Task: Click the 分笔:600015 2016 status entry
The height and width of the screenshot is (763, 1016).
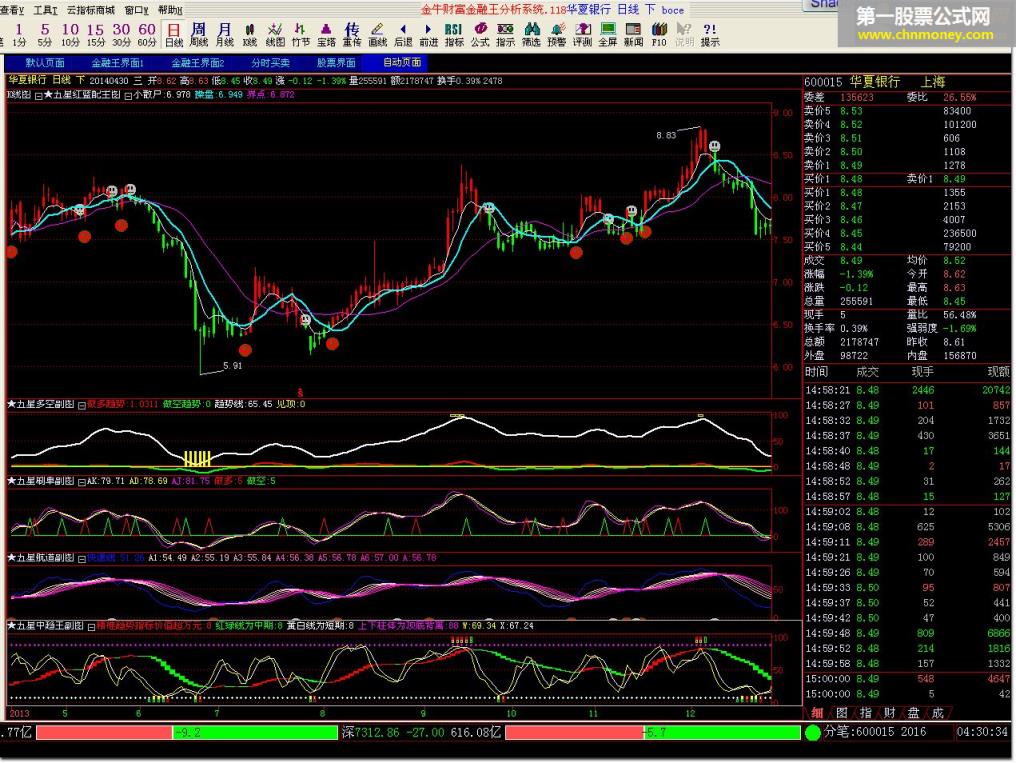Action: click(875, 733)
